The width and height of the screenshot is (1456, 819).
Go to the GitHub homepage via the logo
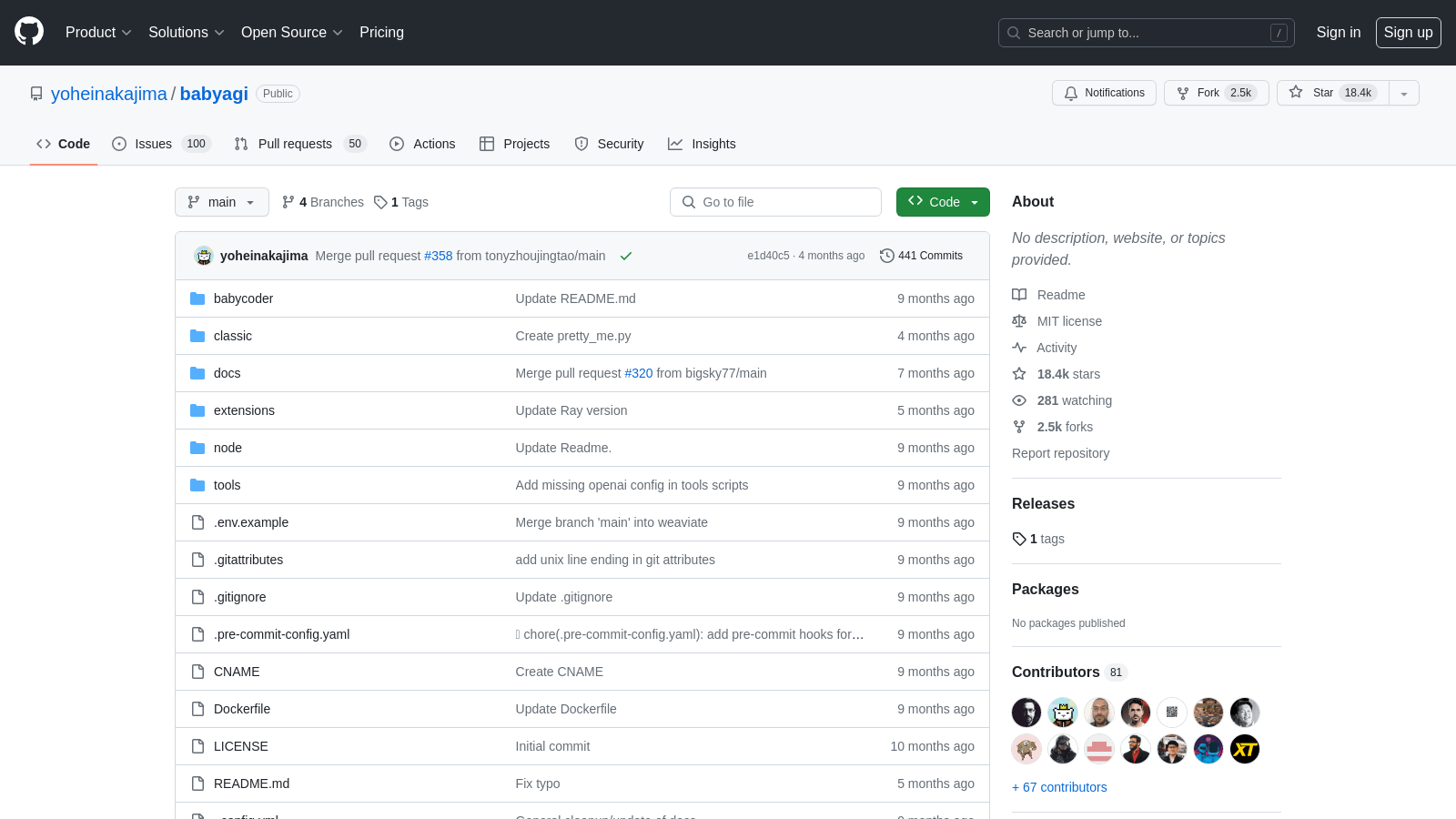[29, 31]
